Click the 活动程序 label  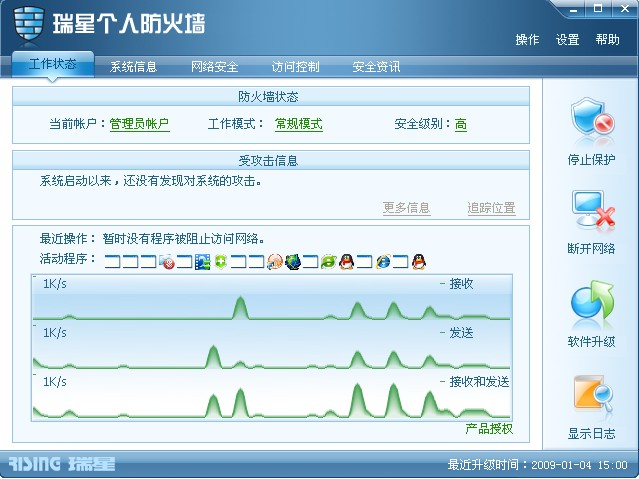coord(68,258)
